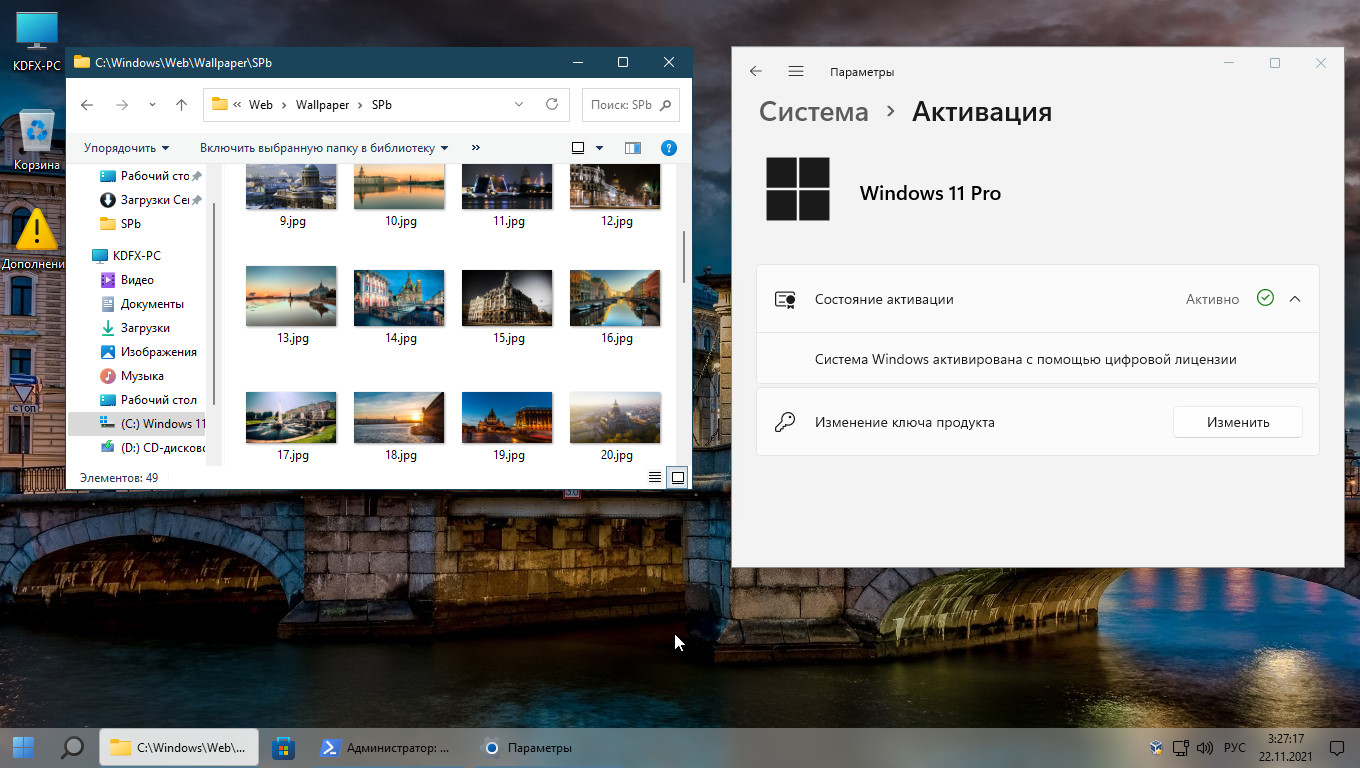The image size is (1360, 768).
Task: Open Включить выбранную папку в библиотеку menu
Action: tap(324, 148)
